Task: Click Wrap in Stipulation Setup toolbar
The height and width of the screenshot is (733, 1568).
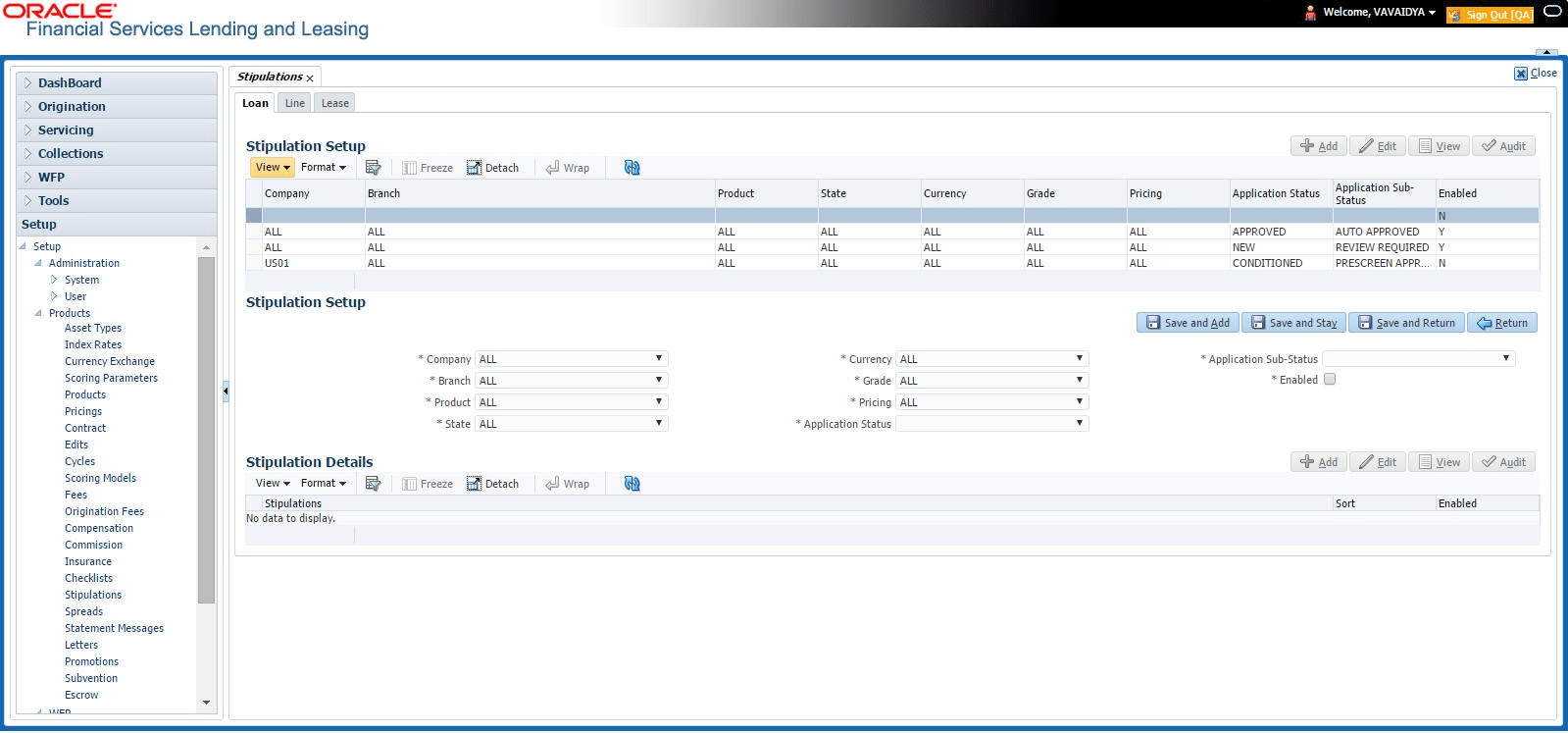Action: click(568, 168)
